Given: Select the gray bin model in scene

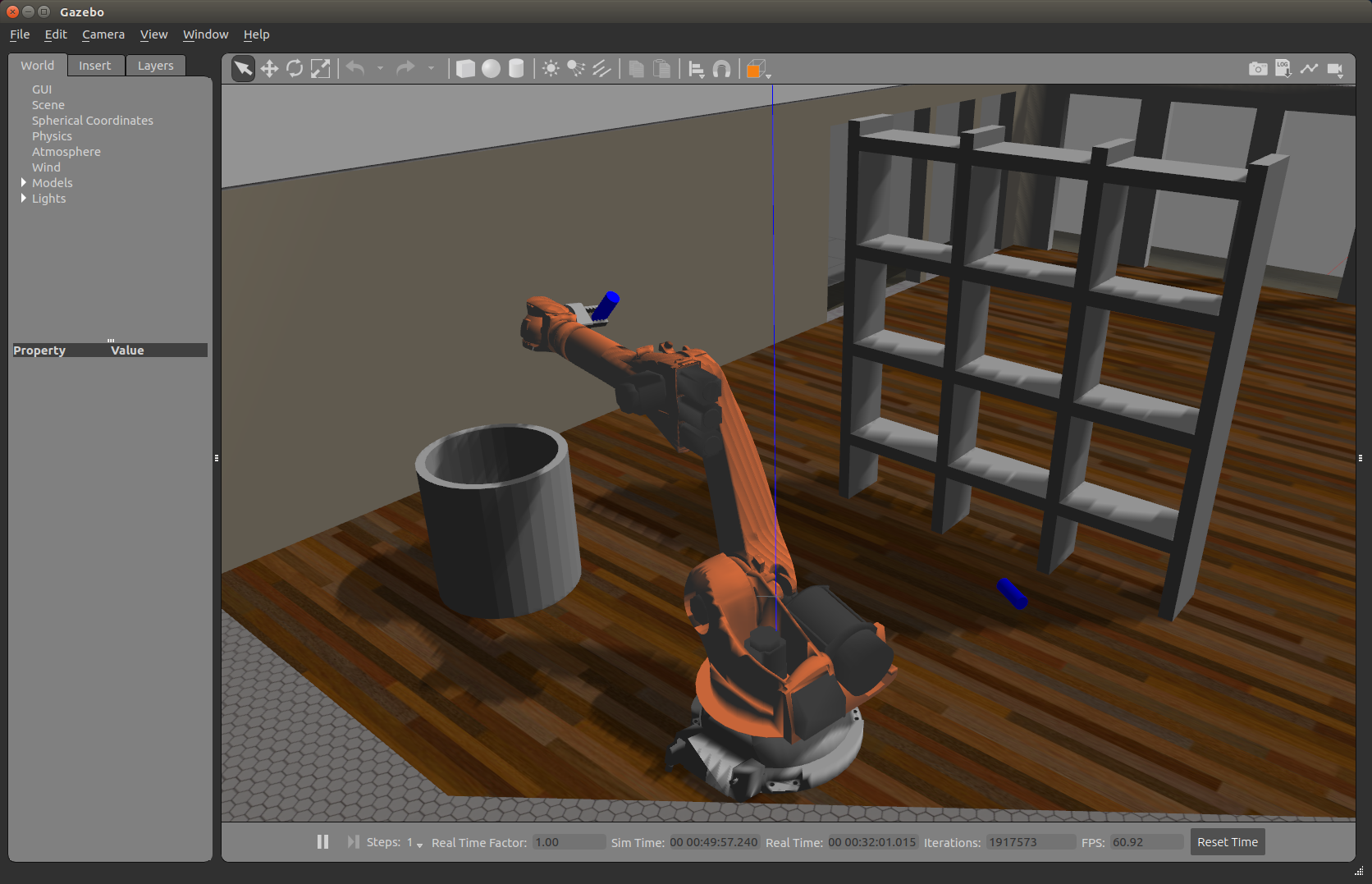Looking at the screenshot, I should (x=497, y=520).
